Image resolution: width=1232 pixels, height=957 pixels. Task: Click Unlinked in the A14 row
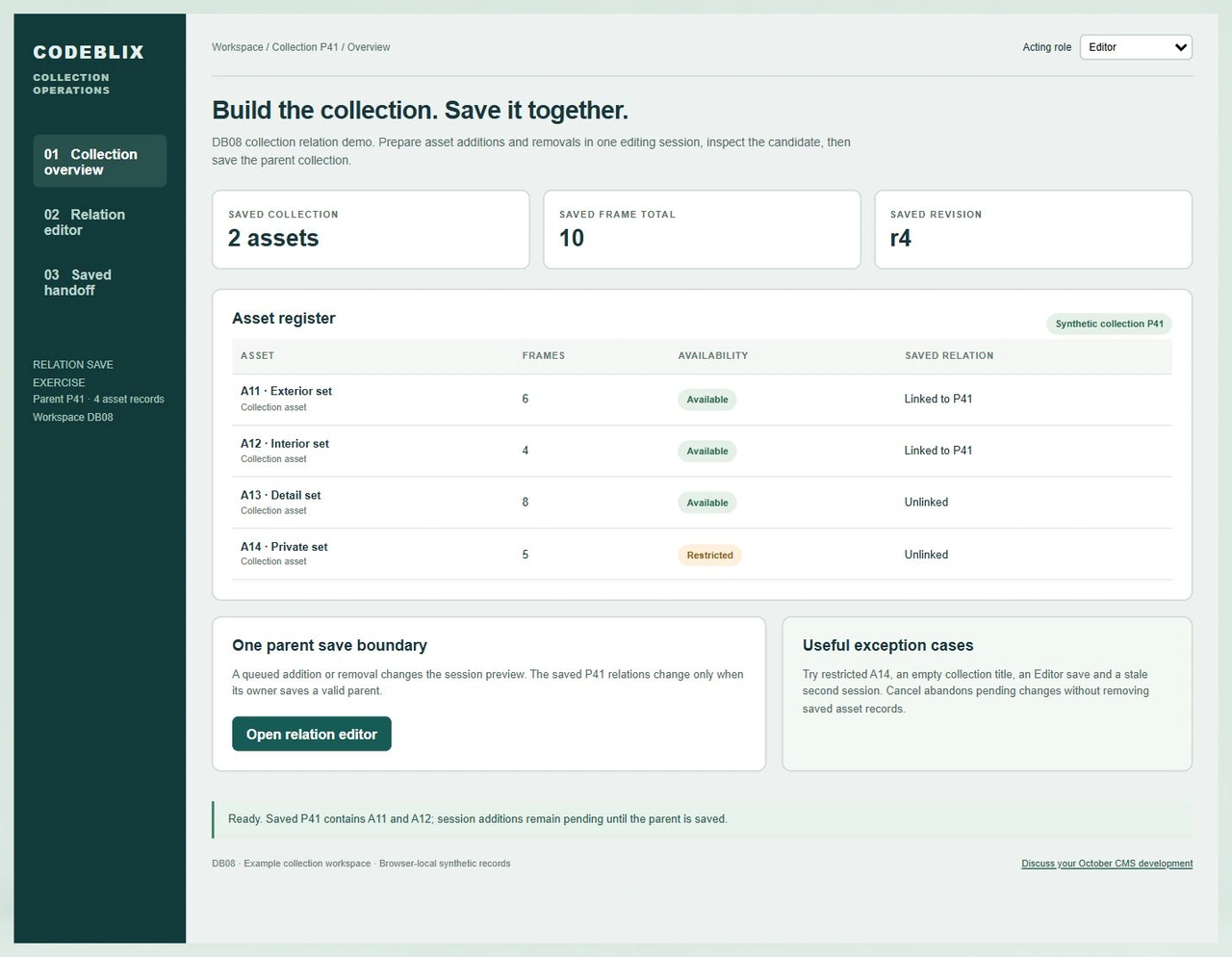pyautogui.click(x=926, y=555)
